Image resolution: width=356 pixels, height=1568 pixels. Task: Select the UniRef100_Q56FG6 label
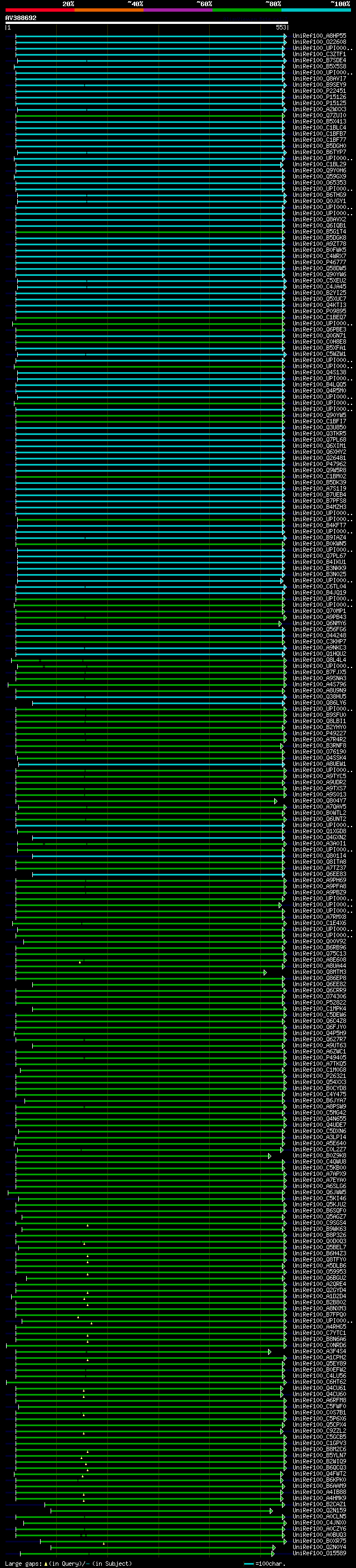319,630
